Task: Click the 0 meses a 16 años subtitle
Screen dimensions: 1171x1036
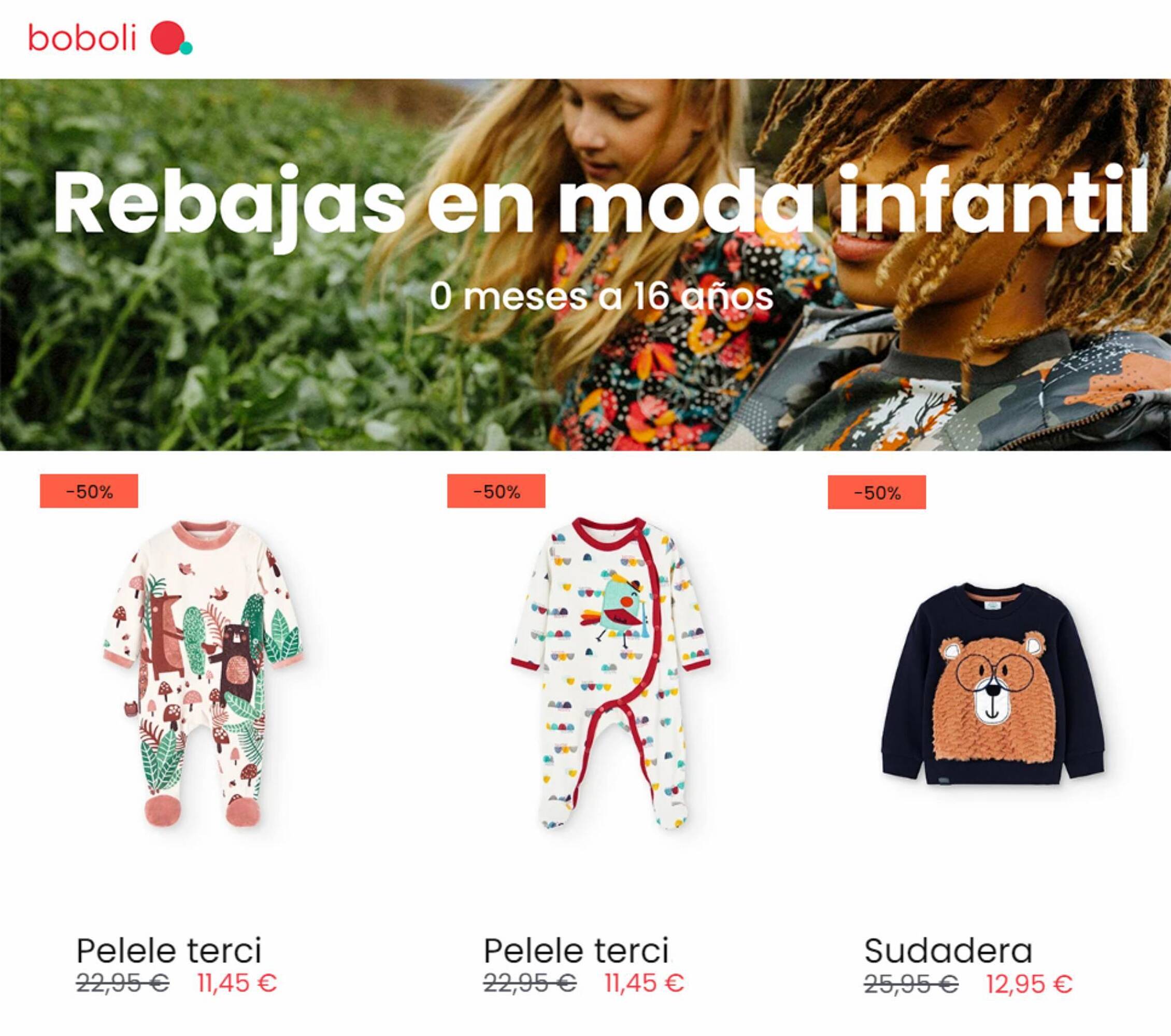Action: [602, 296]
